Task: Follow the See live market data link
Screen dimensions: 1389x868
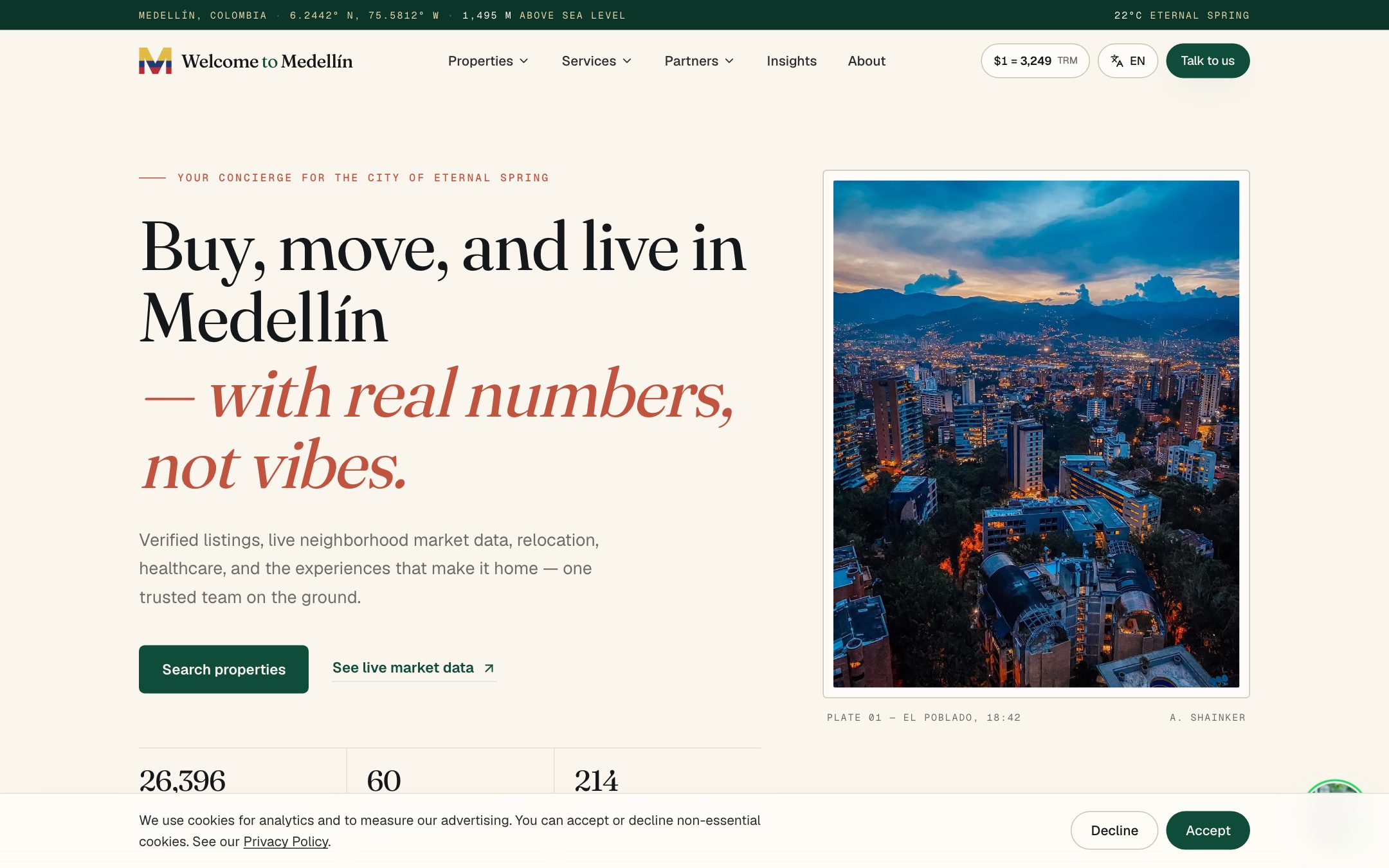Action: click(413, 668)
